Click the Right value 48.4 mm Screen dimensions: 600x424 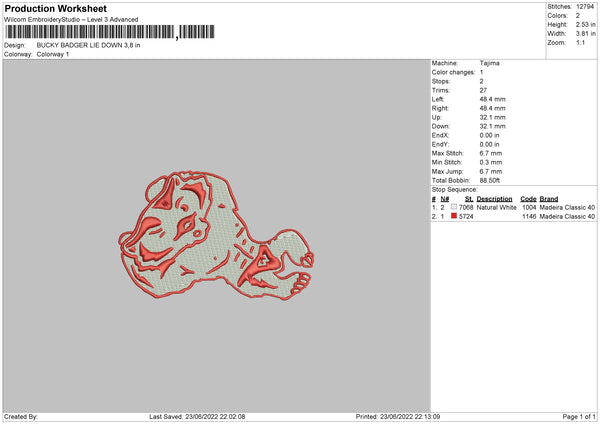coord(492,108)
